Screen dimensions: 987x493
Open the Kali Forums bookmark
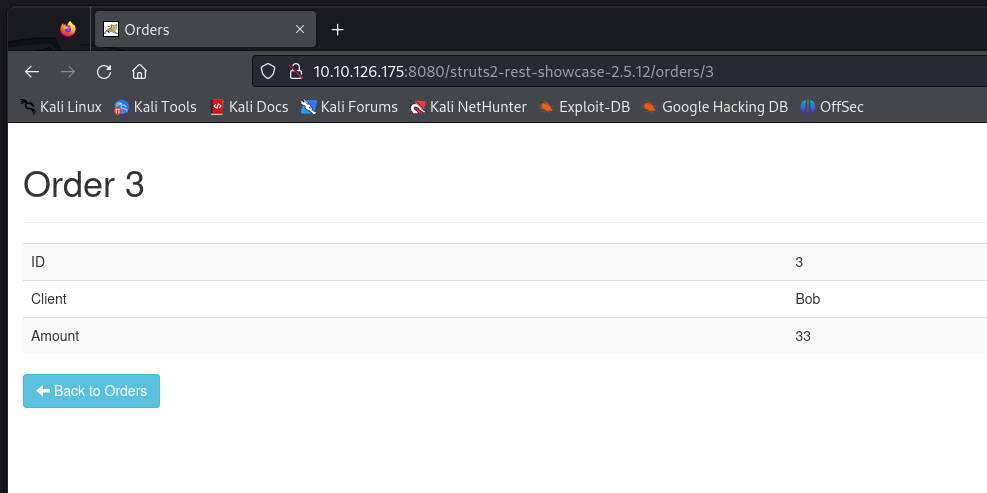tap(349, 107)
